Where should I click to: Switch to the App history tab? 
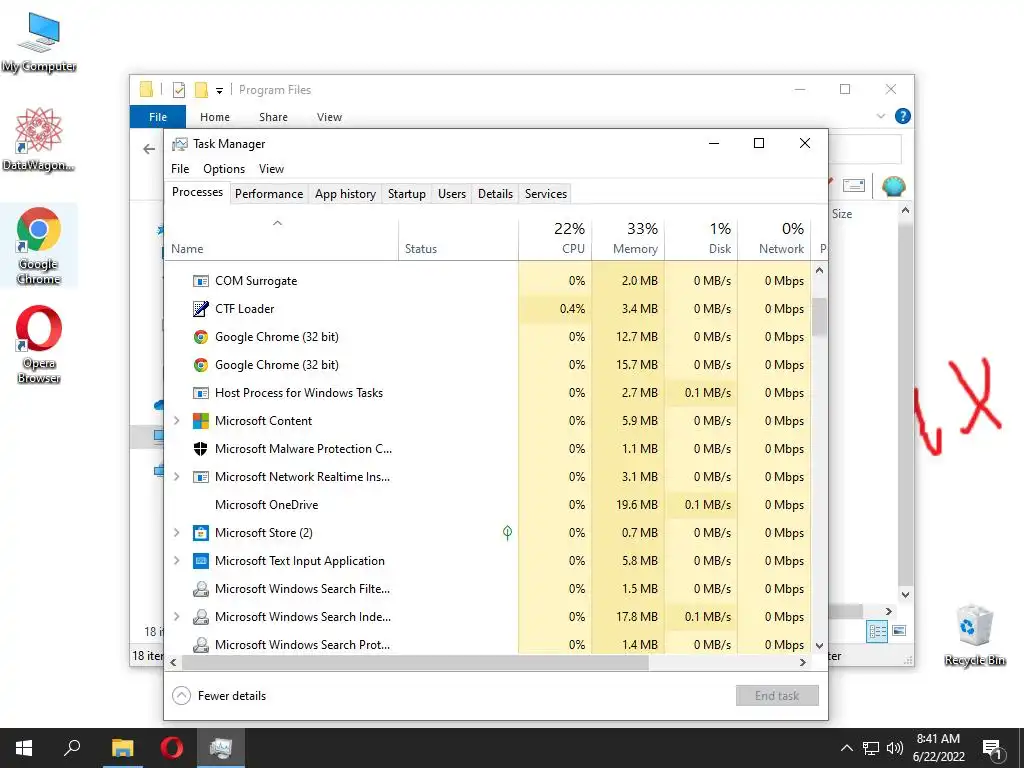(x=345, y=194)
